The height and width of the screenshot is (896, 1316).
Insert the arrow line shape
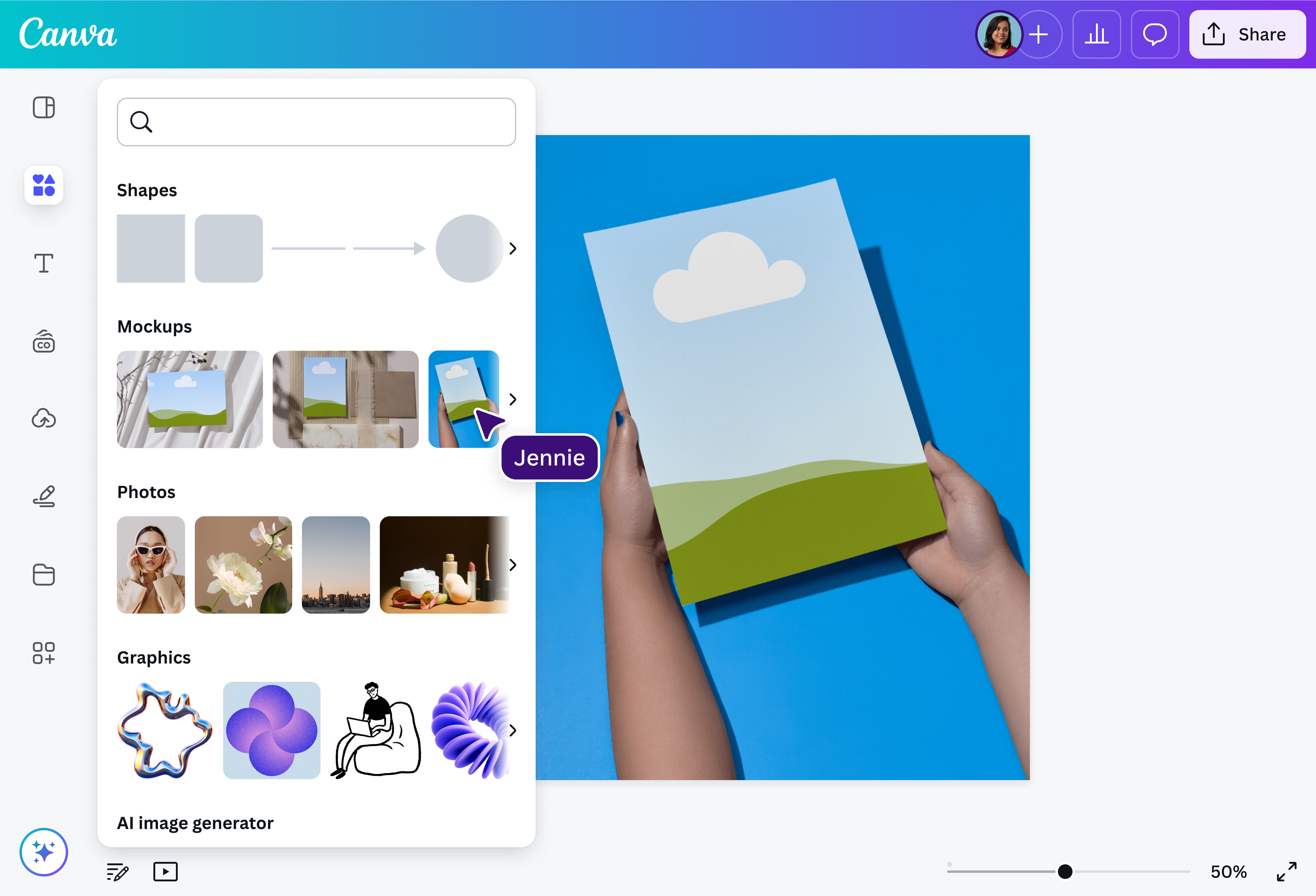pos(390,249)
